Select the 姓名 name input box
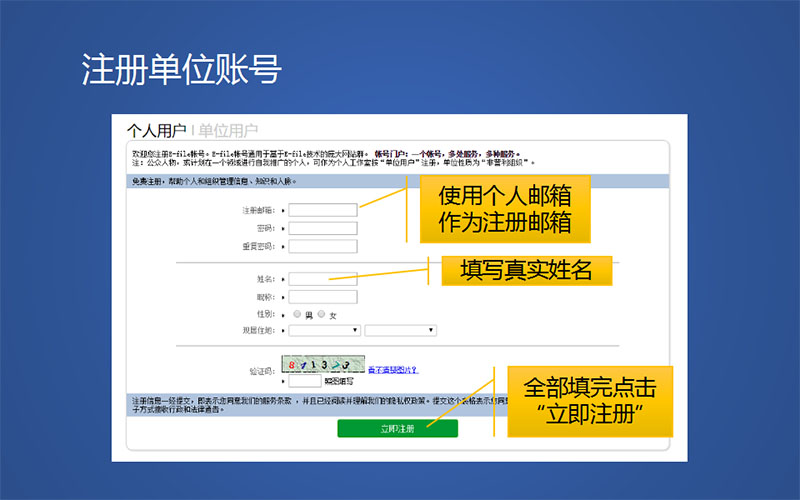This screenshot has width=800, height=500. click(x=322, y=279)
